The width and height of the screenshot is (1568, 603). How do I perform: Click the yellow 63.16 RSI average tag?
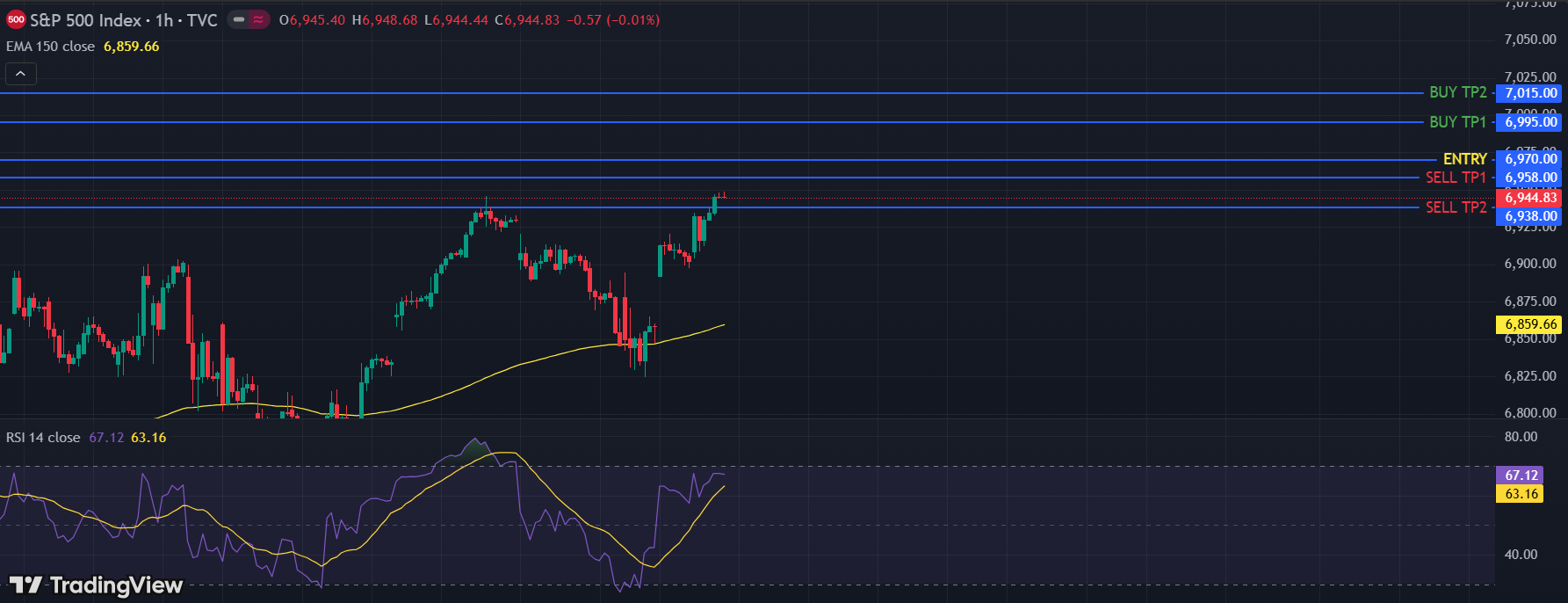pyautogui.click(x=1521, y=494)
